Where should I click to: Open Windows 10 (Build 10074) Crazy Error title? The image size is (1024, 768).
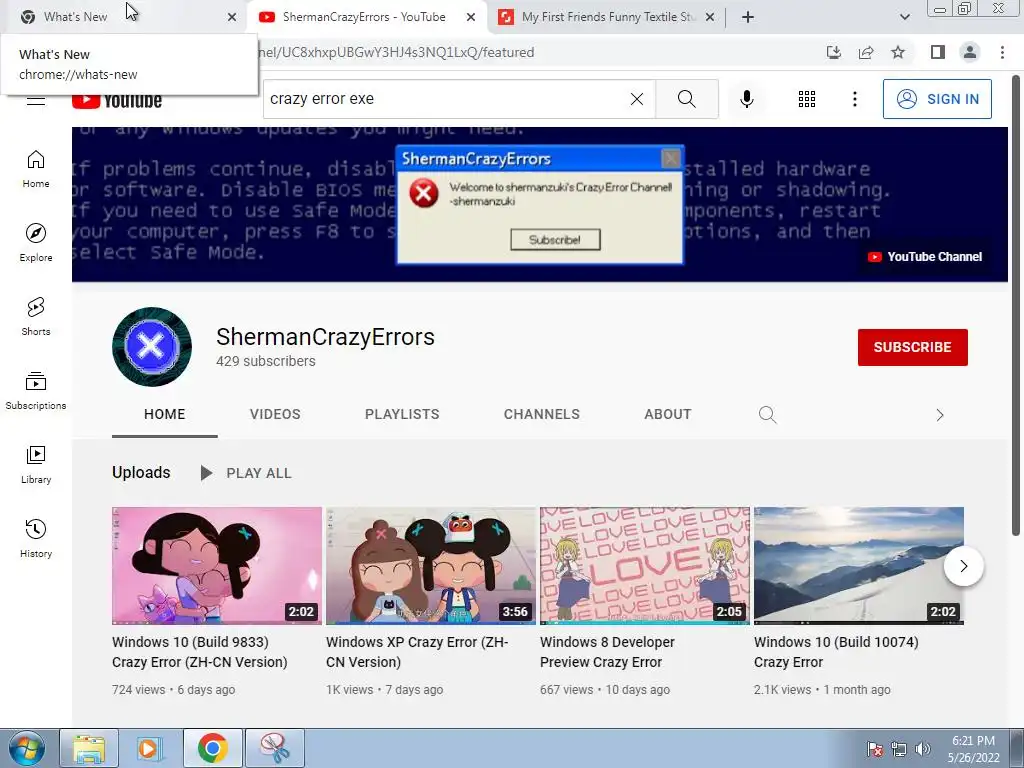(x=836, y=652)
